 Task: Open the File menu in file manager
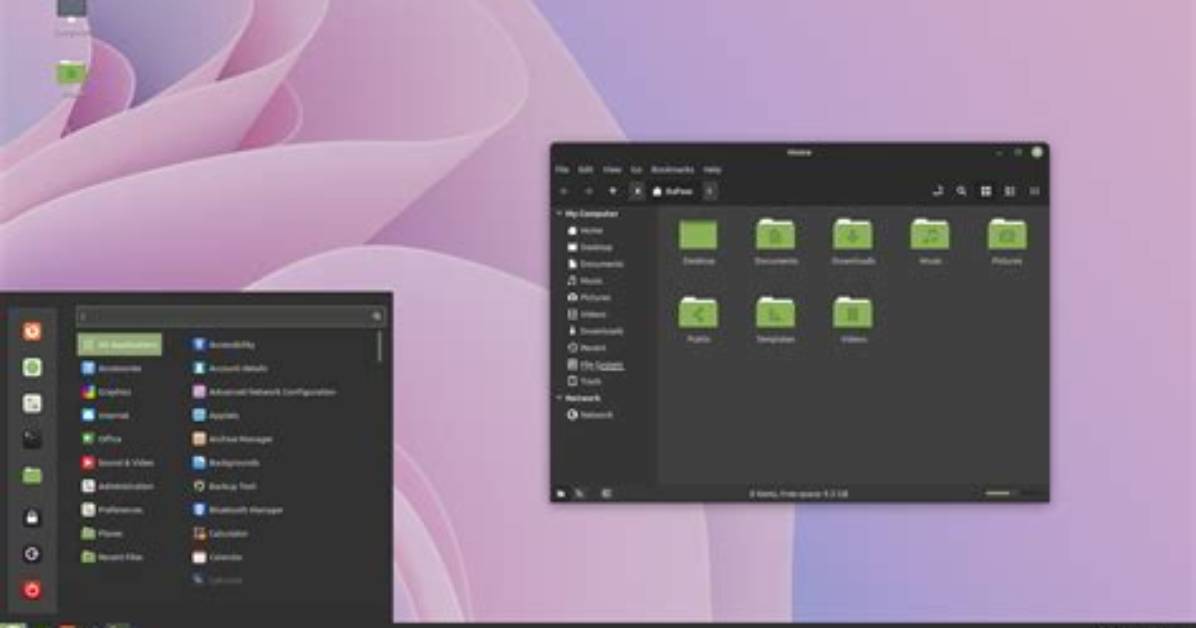563,169
